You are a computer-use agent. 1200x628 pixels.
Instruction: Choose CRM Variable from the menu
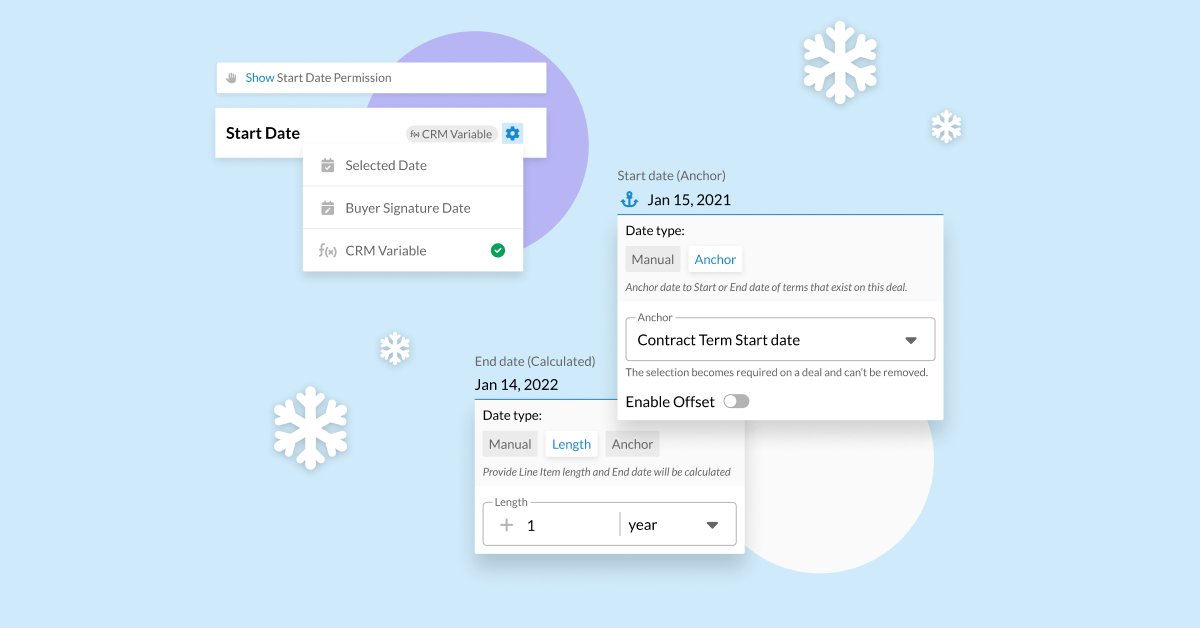click(x=413, y=250)
